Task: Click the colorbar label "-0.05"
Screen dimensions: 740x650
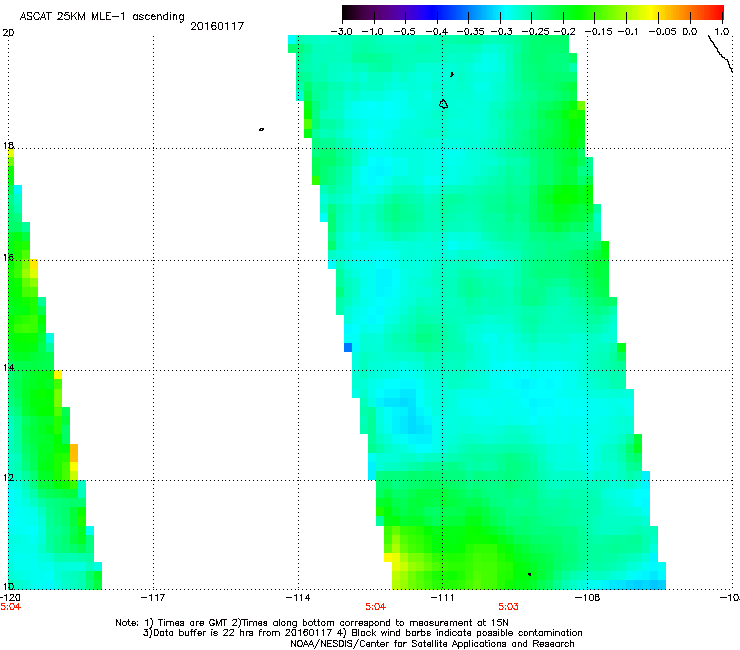Action: [x=662, y=32]
